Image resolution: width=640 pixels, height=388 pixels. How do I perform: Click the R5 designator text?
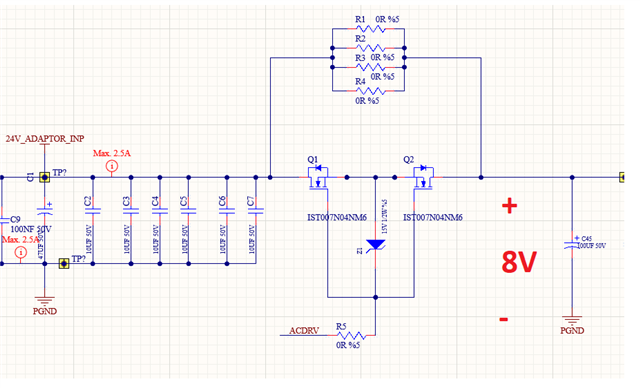click(341, 326)
